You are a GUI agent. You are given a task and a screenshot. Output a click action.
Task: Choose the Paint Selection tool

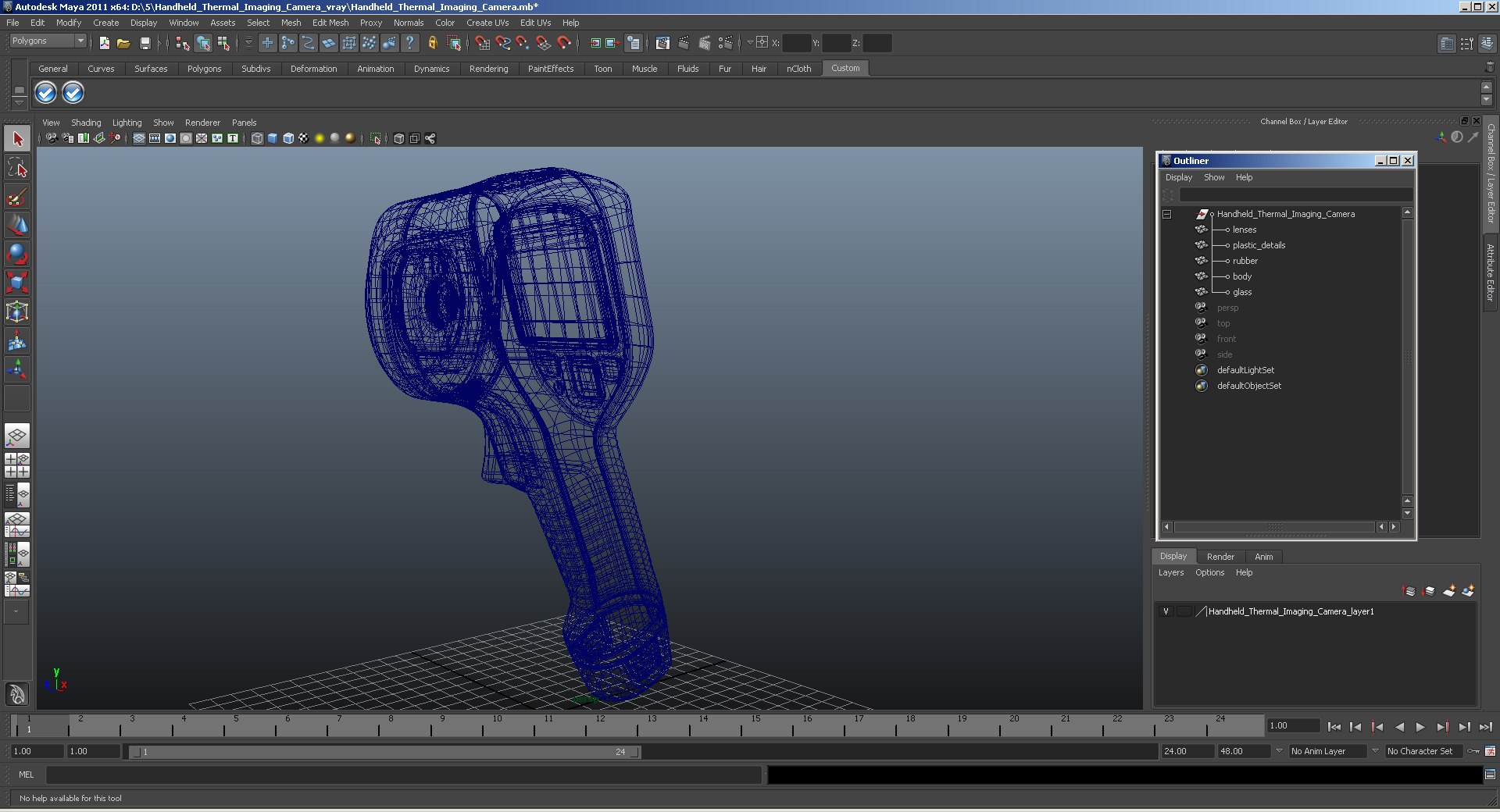point(17,197)
